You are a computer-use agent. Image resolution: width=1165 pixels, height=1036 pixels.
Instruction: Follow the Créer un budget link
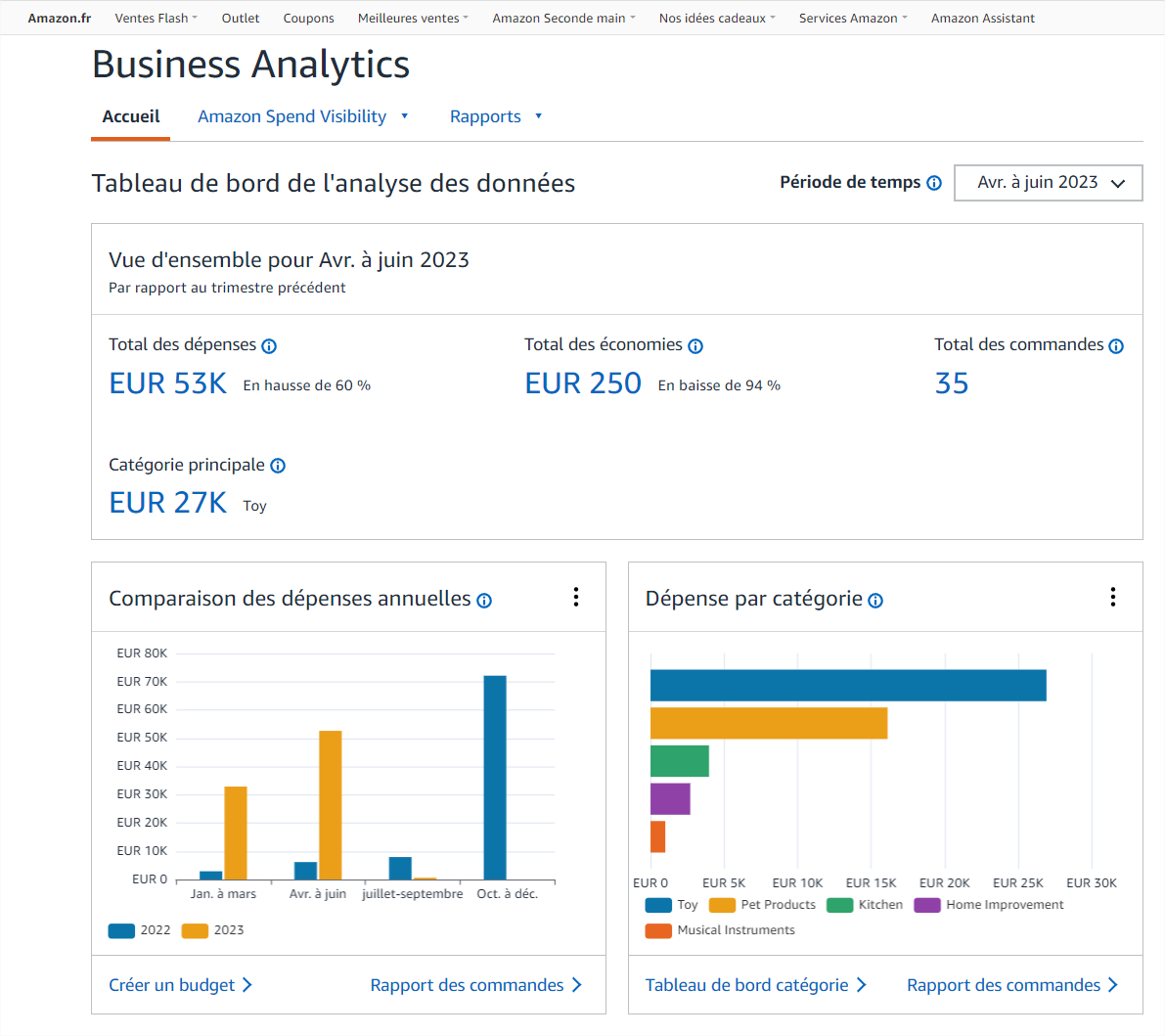point(180,985)
